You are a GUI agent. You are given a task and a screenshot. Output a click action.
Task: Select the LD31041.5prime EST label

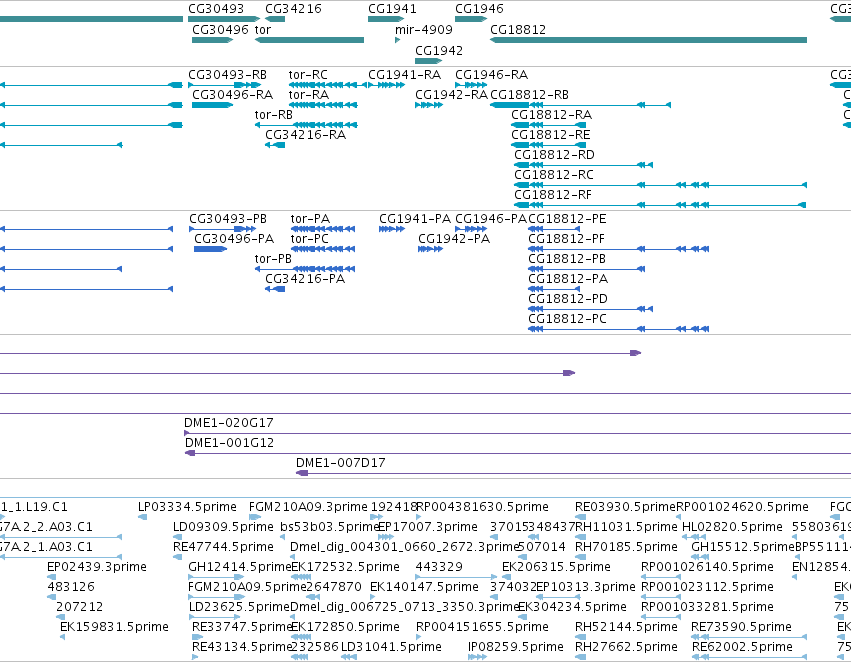(x=391, y=647)
